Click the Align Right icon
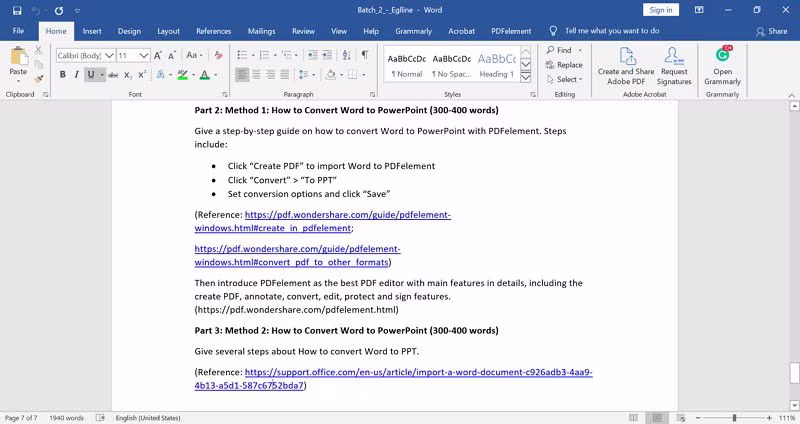Image resolution: width=800 pixels, height=424 pixels. point(270,75)
